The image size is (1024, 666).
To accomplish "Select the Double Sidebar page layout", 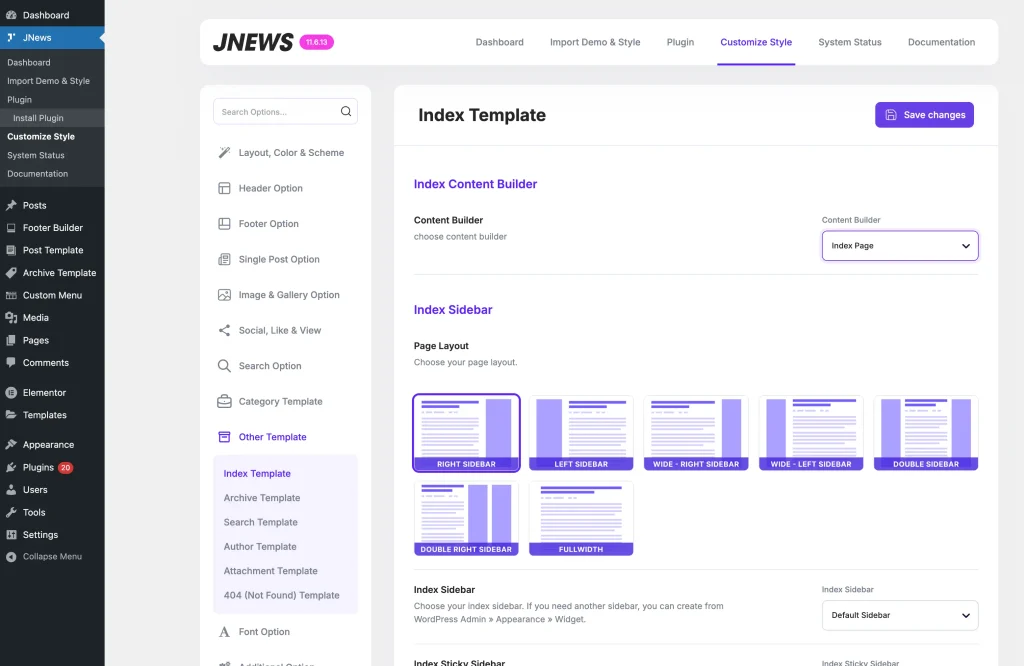I will [x=926, y=432].
